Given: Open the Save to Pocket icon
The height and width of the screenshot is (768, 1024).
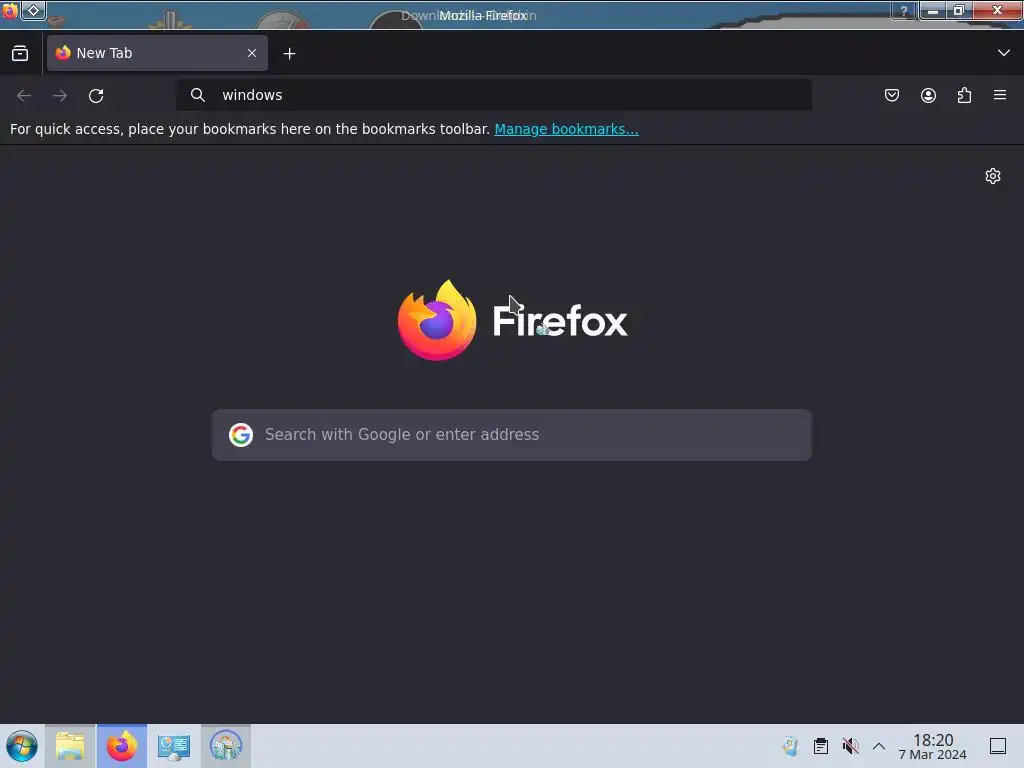Looking at the screenshot, I should pyautogui.click(x=891, y=95).
